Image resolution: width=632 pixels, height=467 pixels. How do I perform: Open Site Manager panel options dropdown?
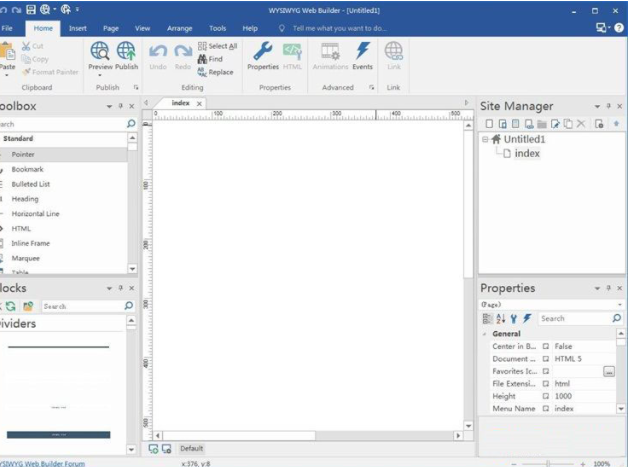[x=597, y=106]
